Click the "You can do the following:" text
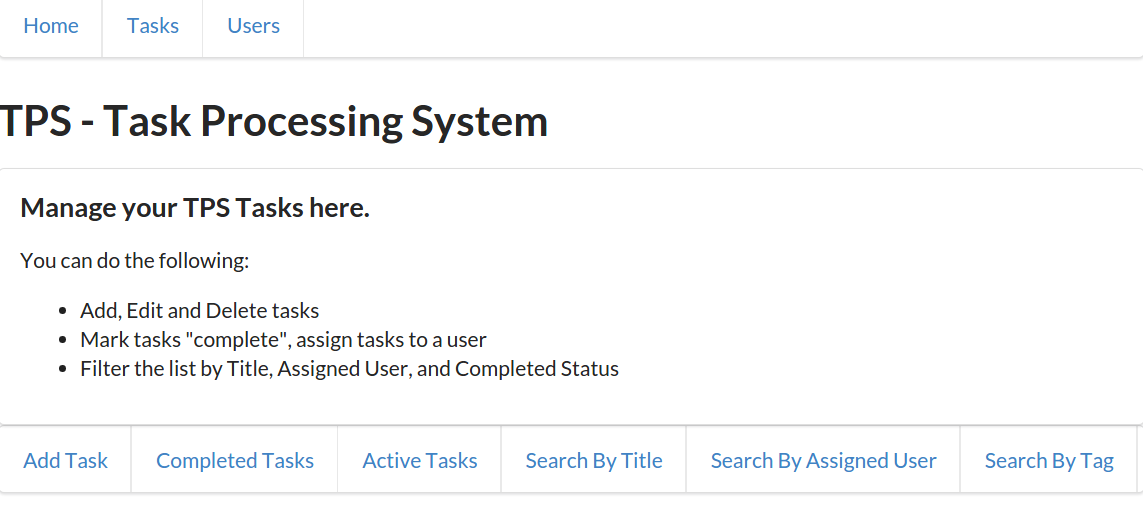This screenshot has width=1143, height=516. 134,262
